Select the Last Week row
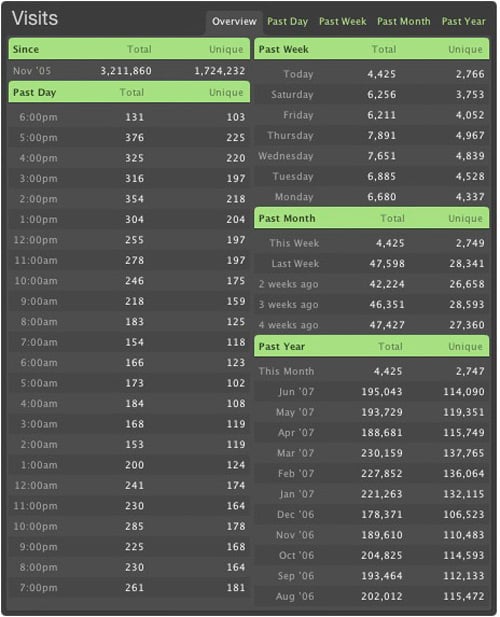 point(371,264)
